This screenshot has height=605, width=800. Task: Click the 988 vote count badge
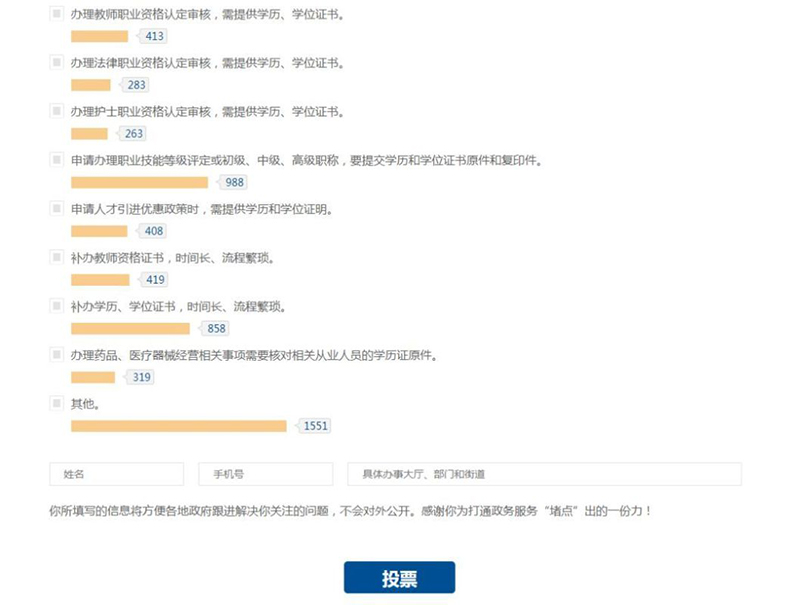point(234,182)
